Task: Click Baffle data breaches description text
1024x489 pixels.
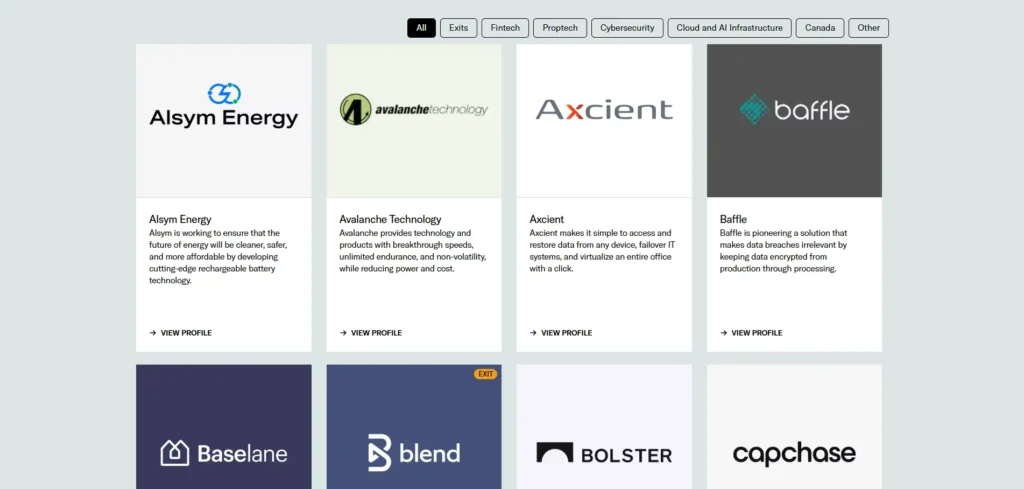Action: click(x=783, y=251)
